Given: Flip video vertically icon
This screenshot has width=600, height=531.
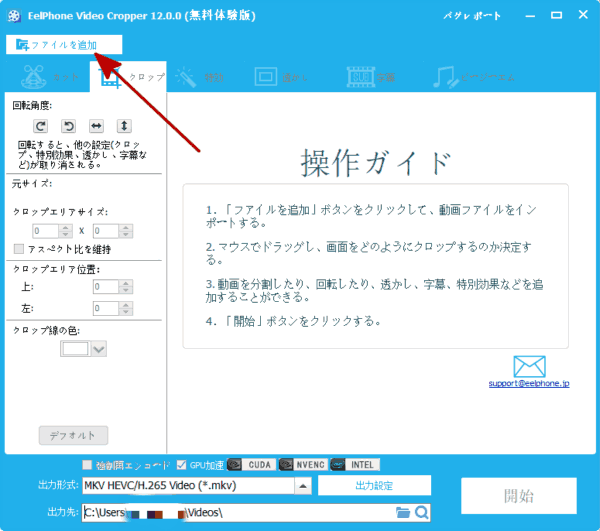Looking at the screenshot, I should 124,126.
